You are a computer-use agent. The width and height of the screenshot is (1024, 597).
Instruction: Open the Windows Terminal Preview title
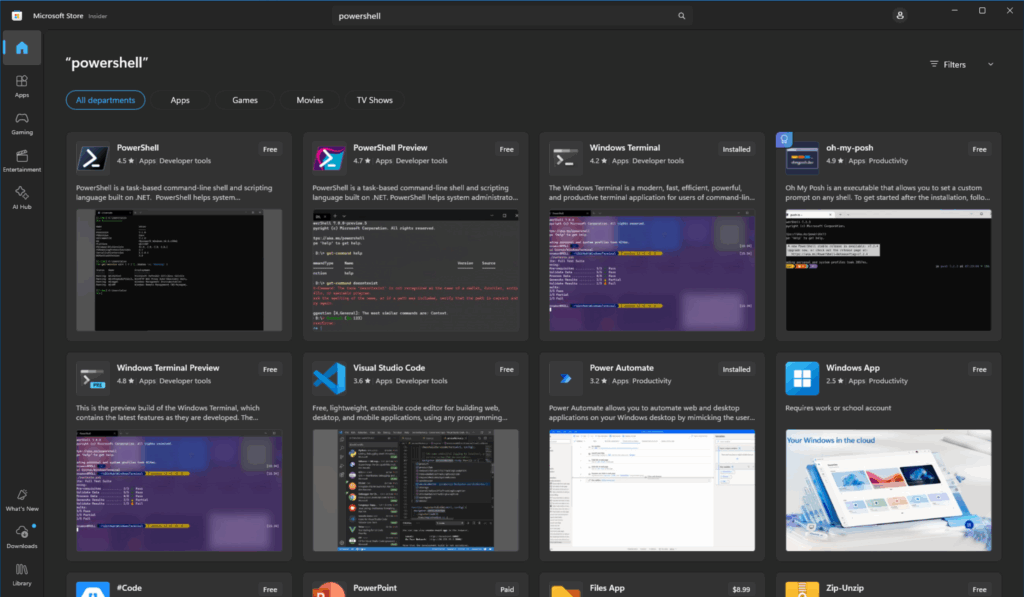tap(168, 368)
